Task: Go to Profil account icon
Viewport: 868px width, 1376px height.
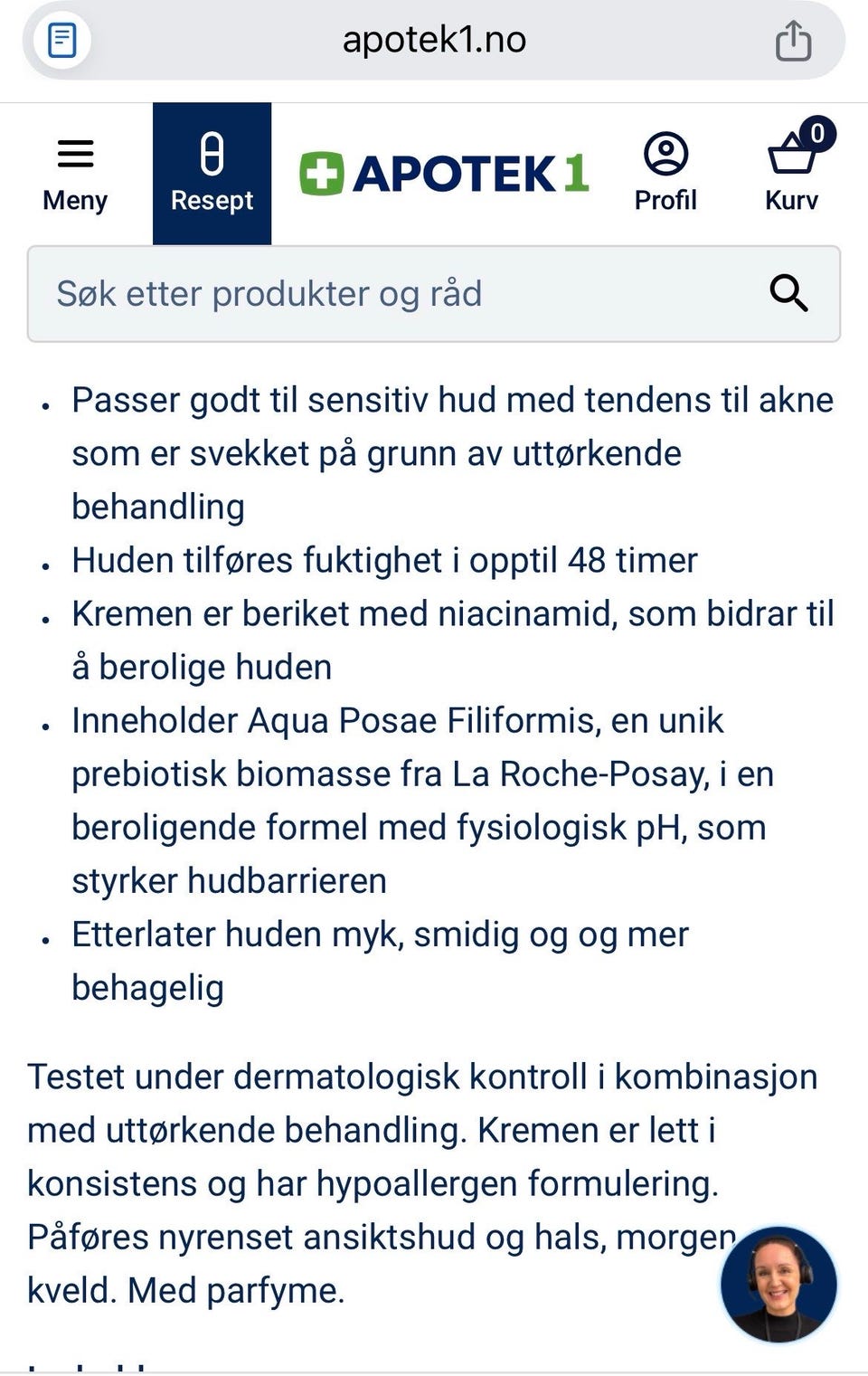Action: (x=665, y=174)
